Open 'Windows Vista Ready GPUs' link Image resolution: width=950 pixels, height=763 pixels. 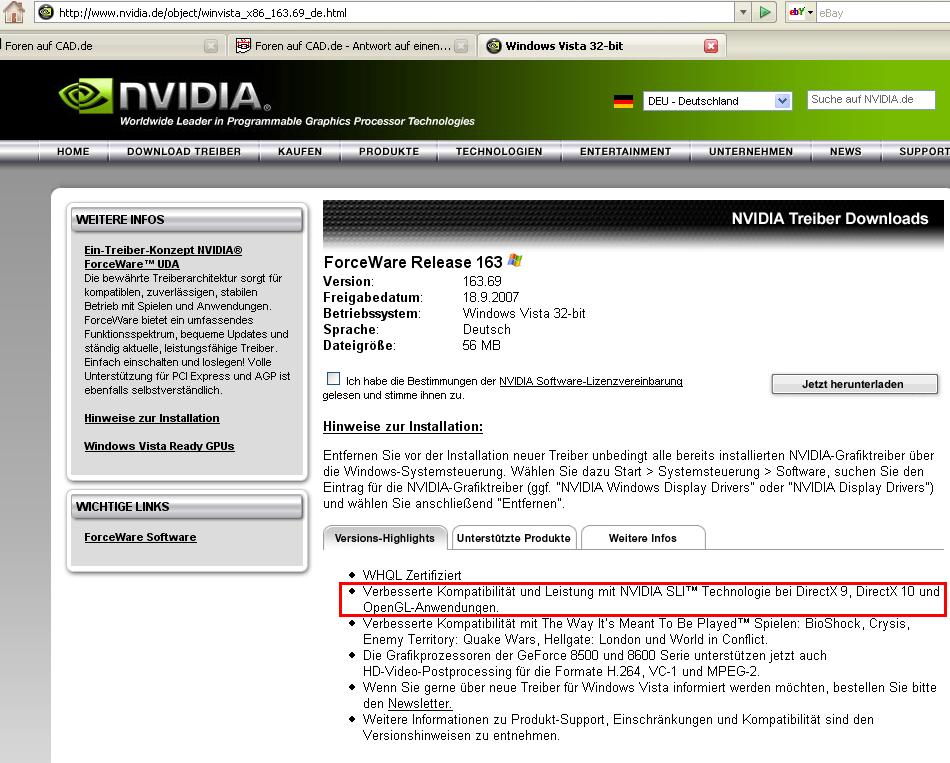159,446
